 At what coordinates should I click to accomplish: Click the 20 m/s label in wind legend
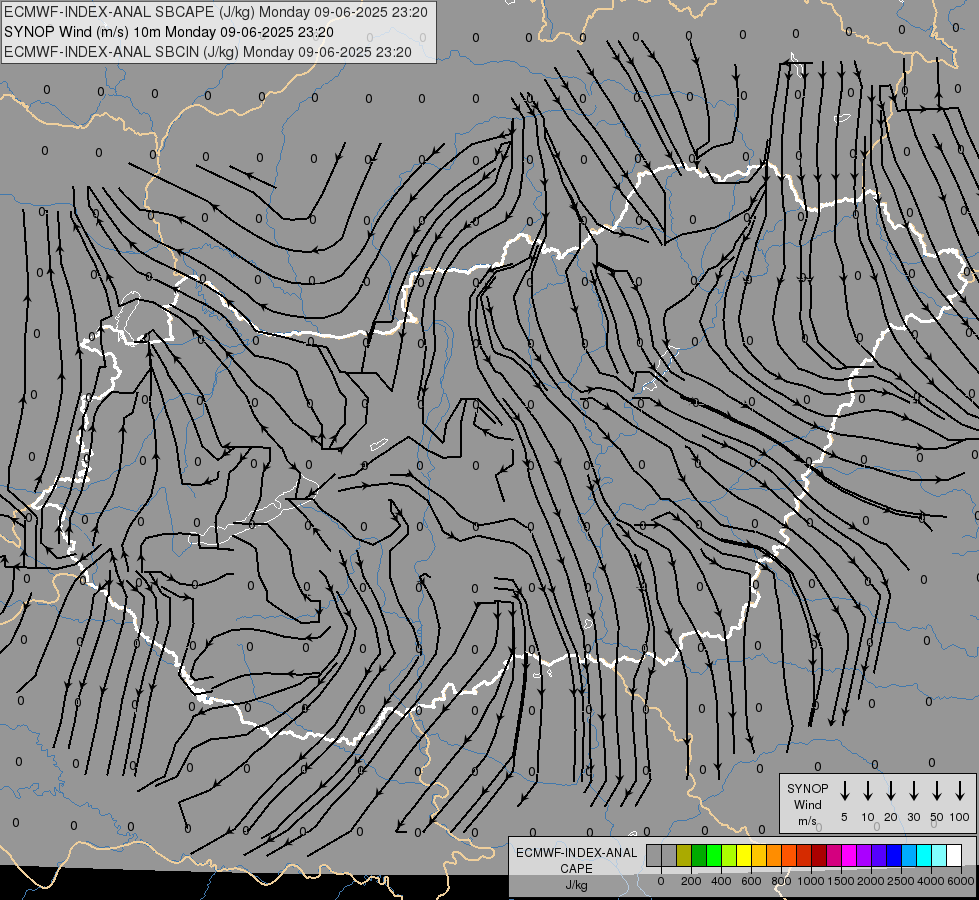tap(891, 817)
